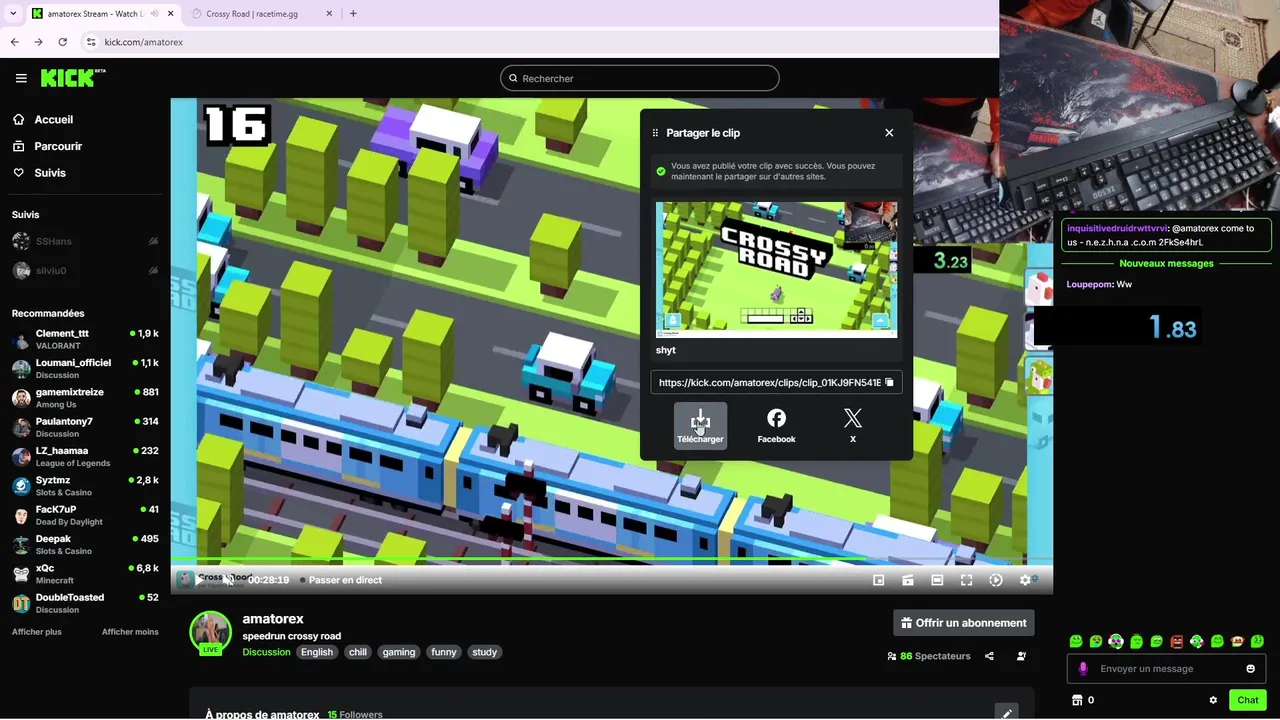This screenshot has width=1280, height=720.
Task: Share the clip on Facebook
Action: [776, 426]
